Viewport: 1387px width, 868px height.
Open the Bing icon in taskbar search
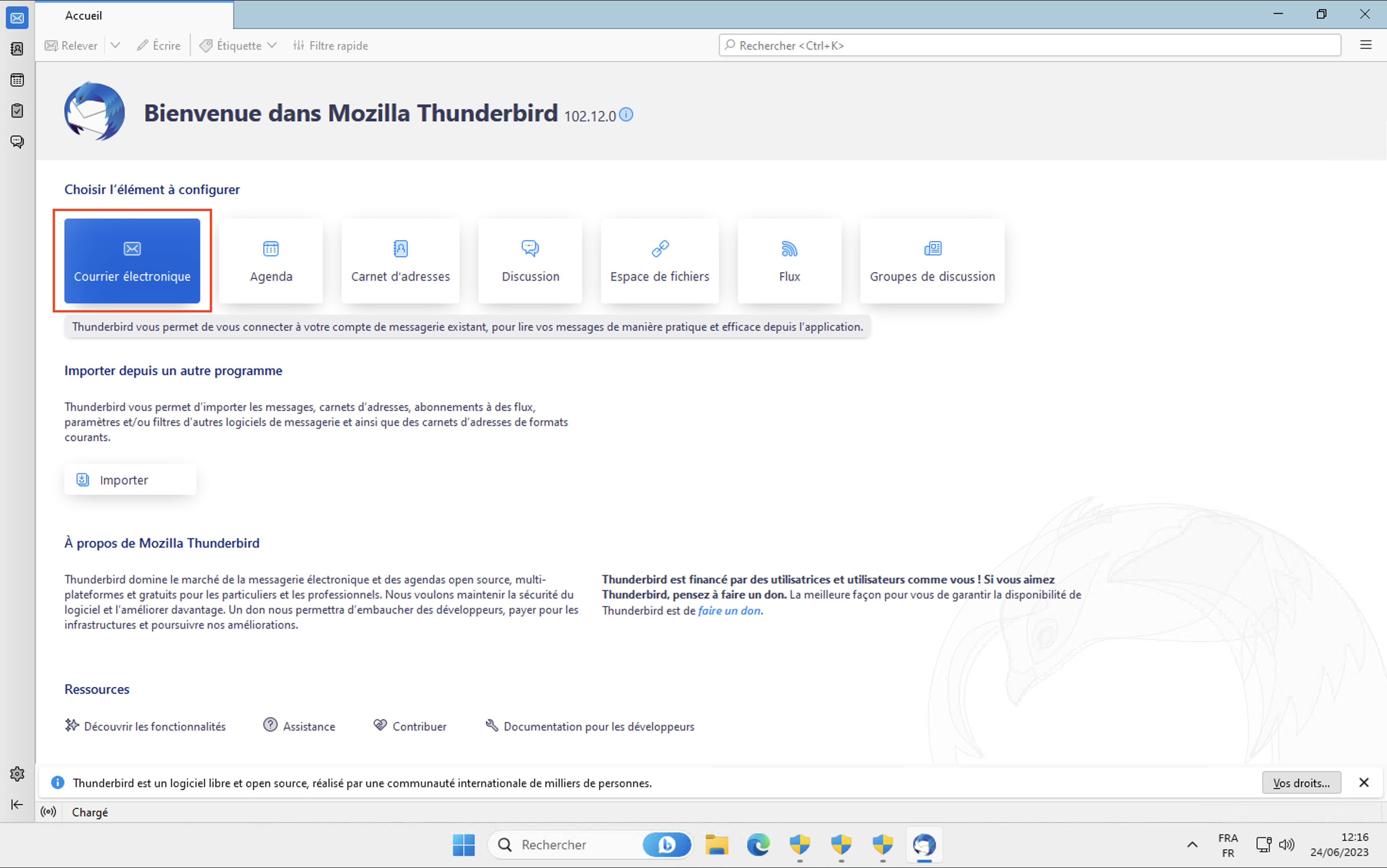click(x=666, y=845)
